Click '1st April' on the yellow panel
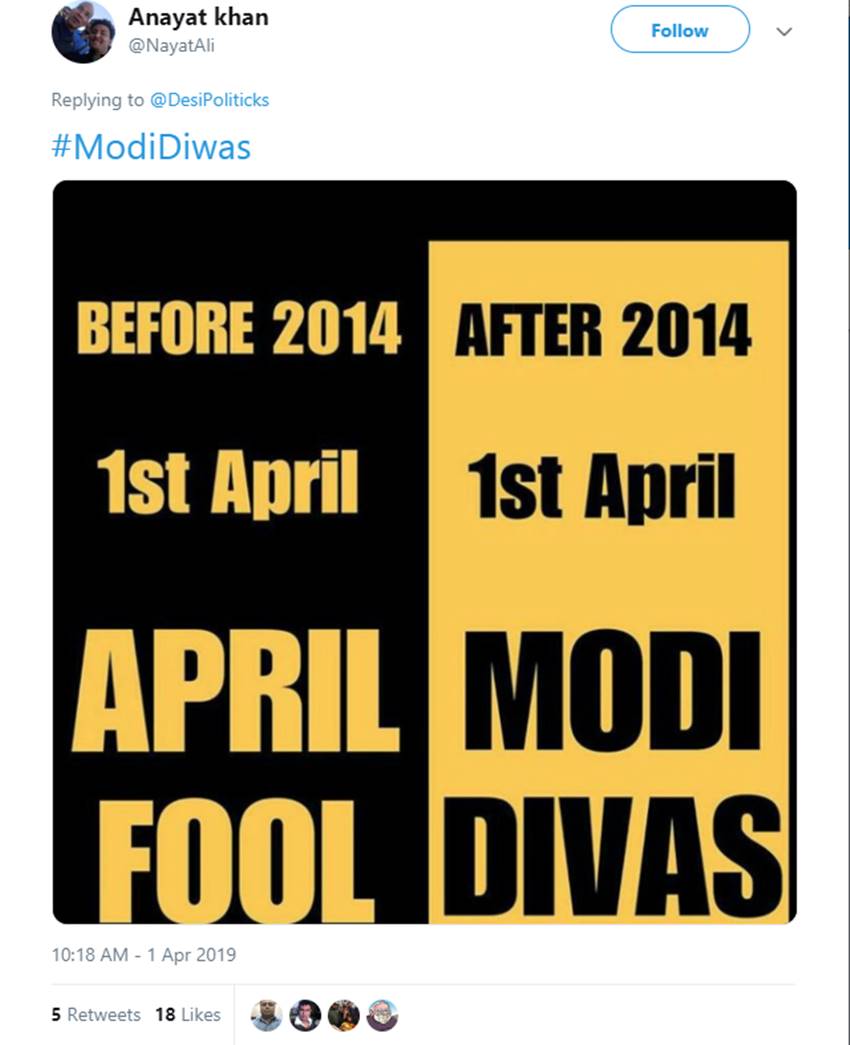 click(x=601, y=488)
